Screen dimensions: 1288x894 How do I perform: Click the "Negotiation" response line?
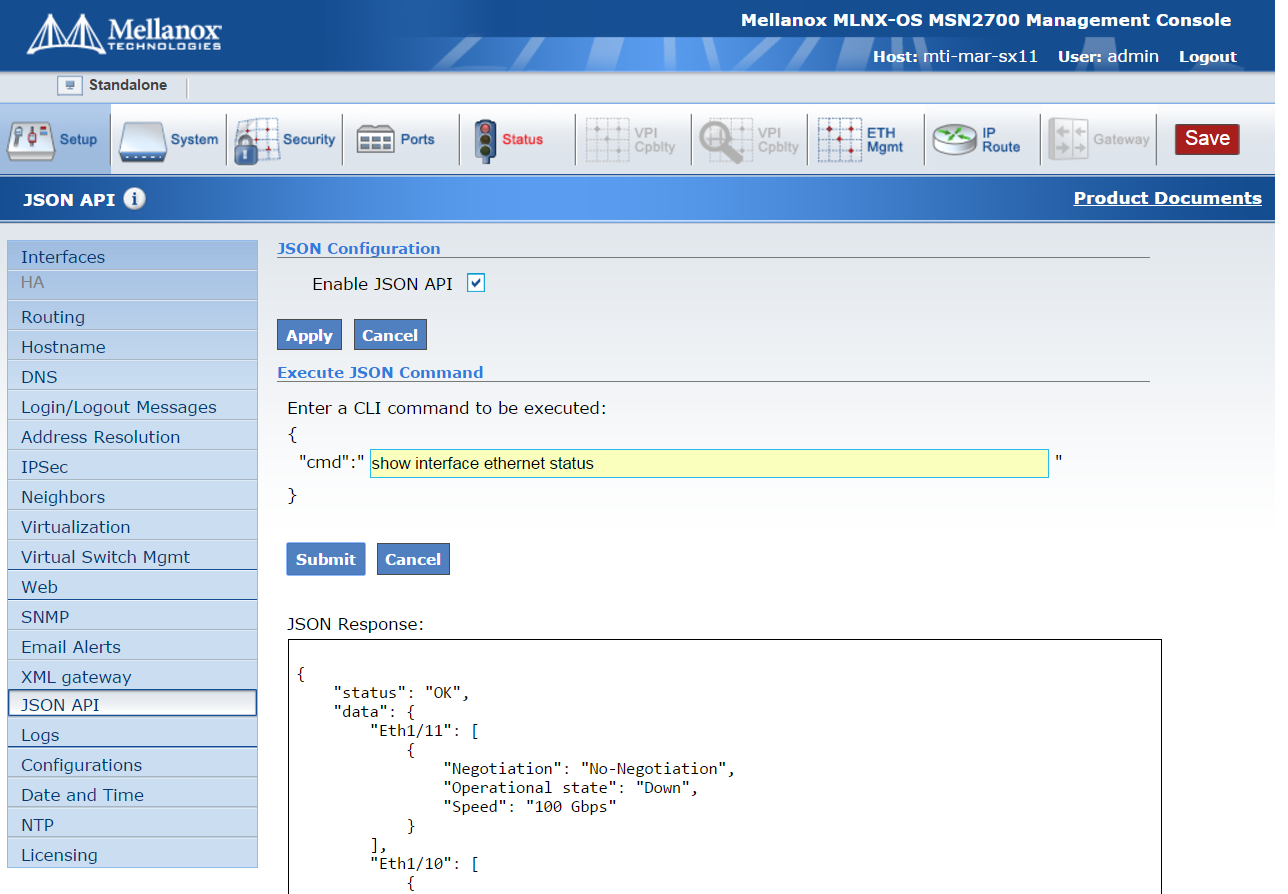(590, 769)
